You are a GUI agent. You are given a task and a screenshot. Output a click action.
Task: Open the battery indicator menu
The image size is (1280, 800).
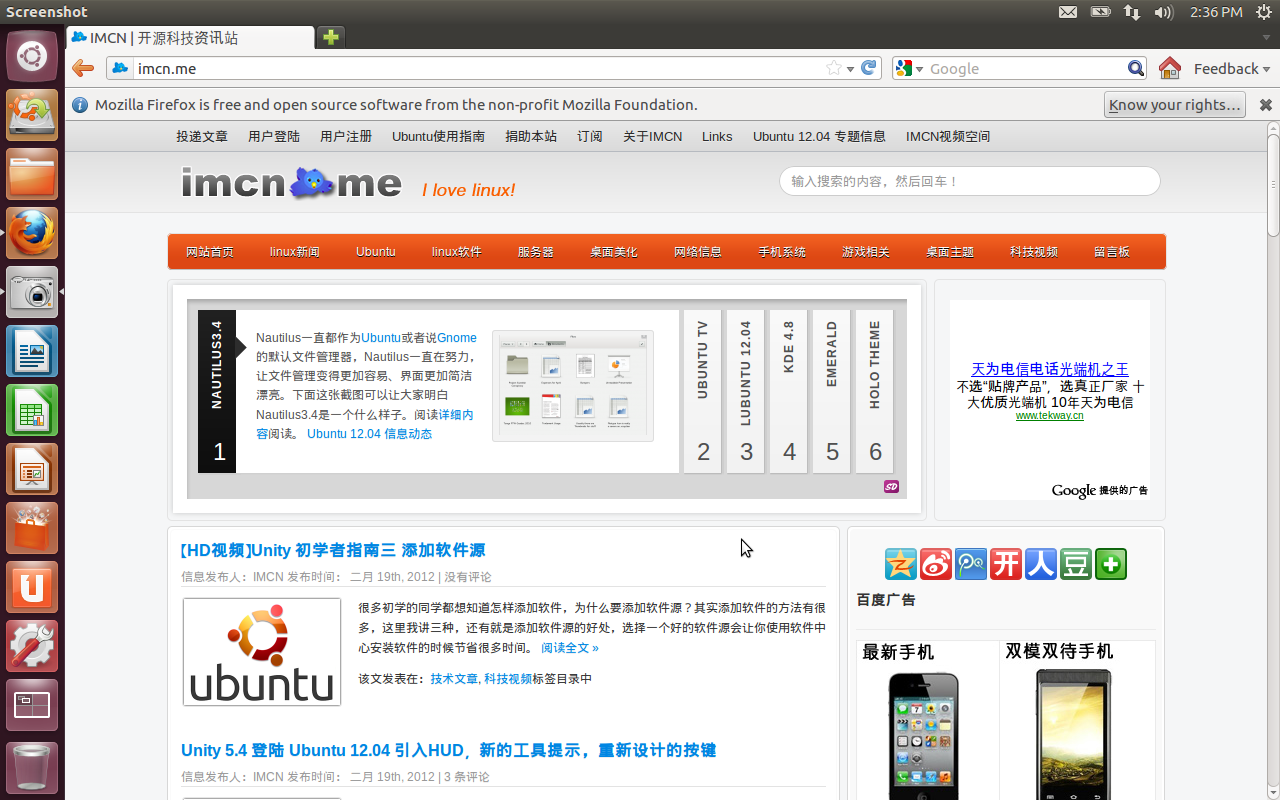pyautogui.click(x=1100, y=12)
